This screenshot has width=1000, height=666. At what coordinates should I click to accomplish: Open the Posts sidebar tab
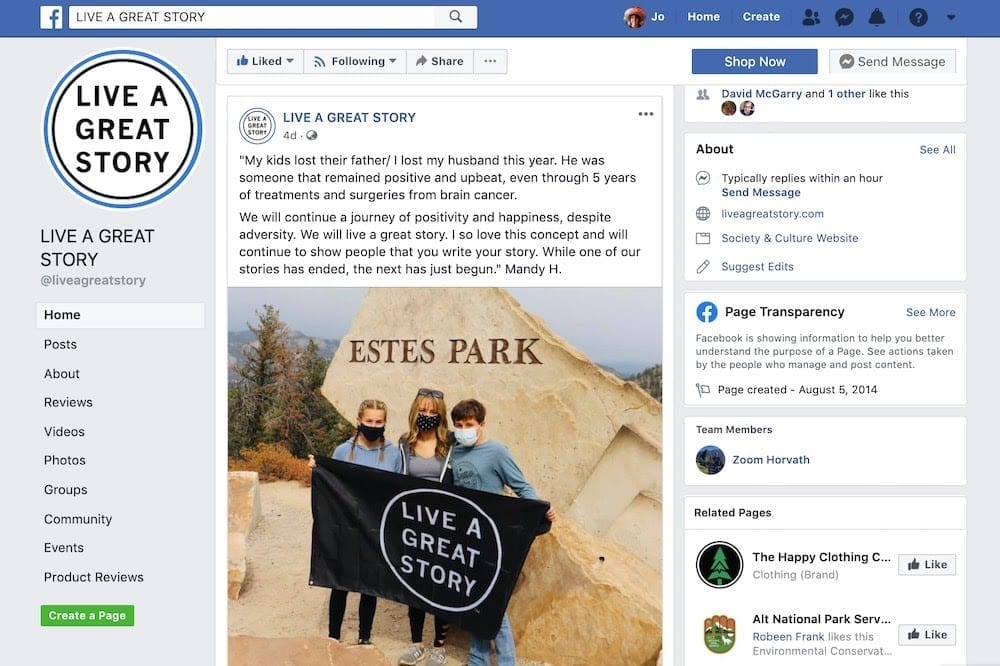61,344
